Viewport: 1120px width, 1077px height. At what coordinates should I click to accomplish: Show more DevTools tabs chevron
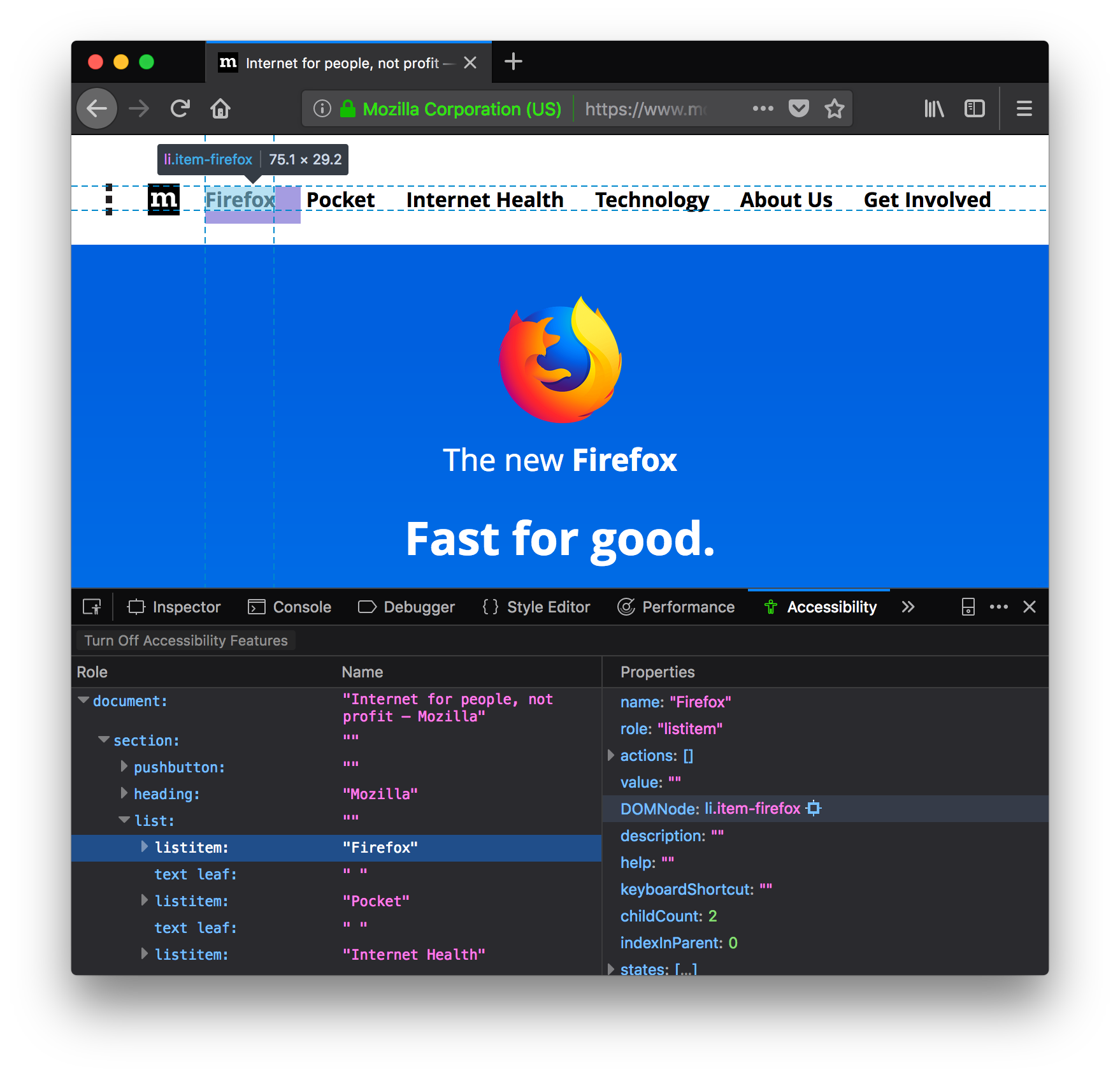[x=908, y=607]
